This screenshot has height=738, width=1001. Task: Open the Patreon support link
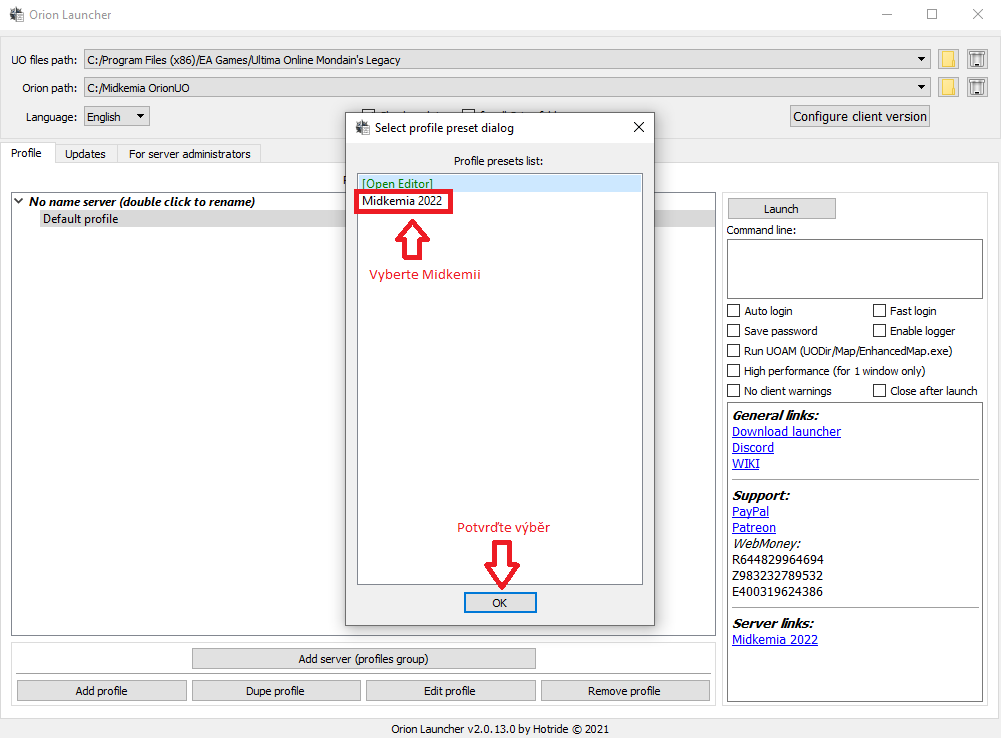754,527
